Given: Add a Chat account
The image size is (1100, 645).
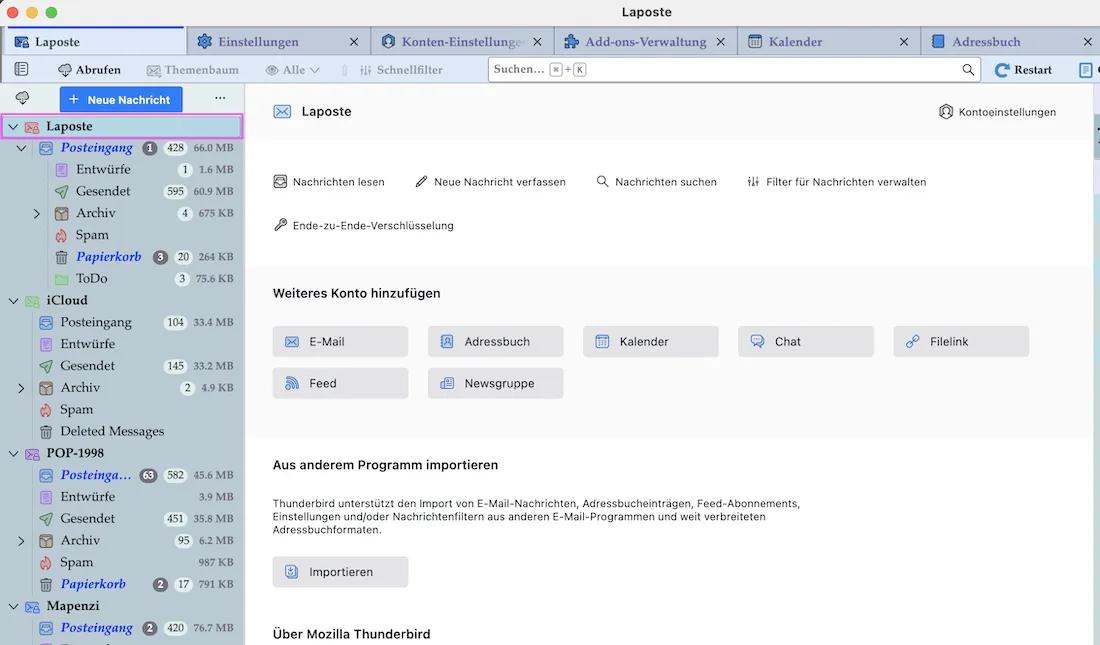Looking at the screenshot, I should pos(805,342).
